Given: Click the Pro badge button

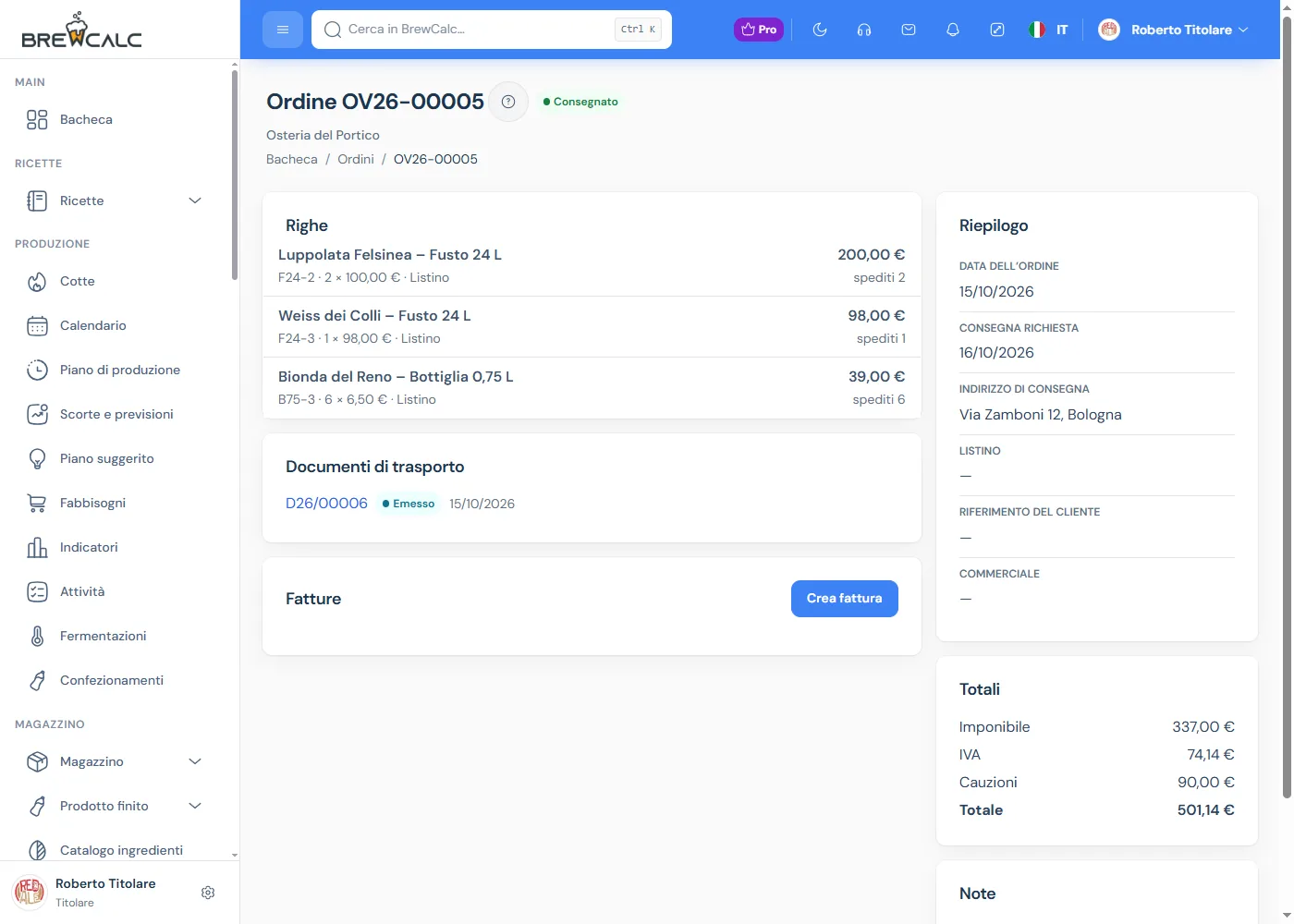Looking at the screenshot, I should pos(759,30).
